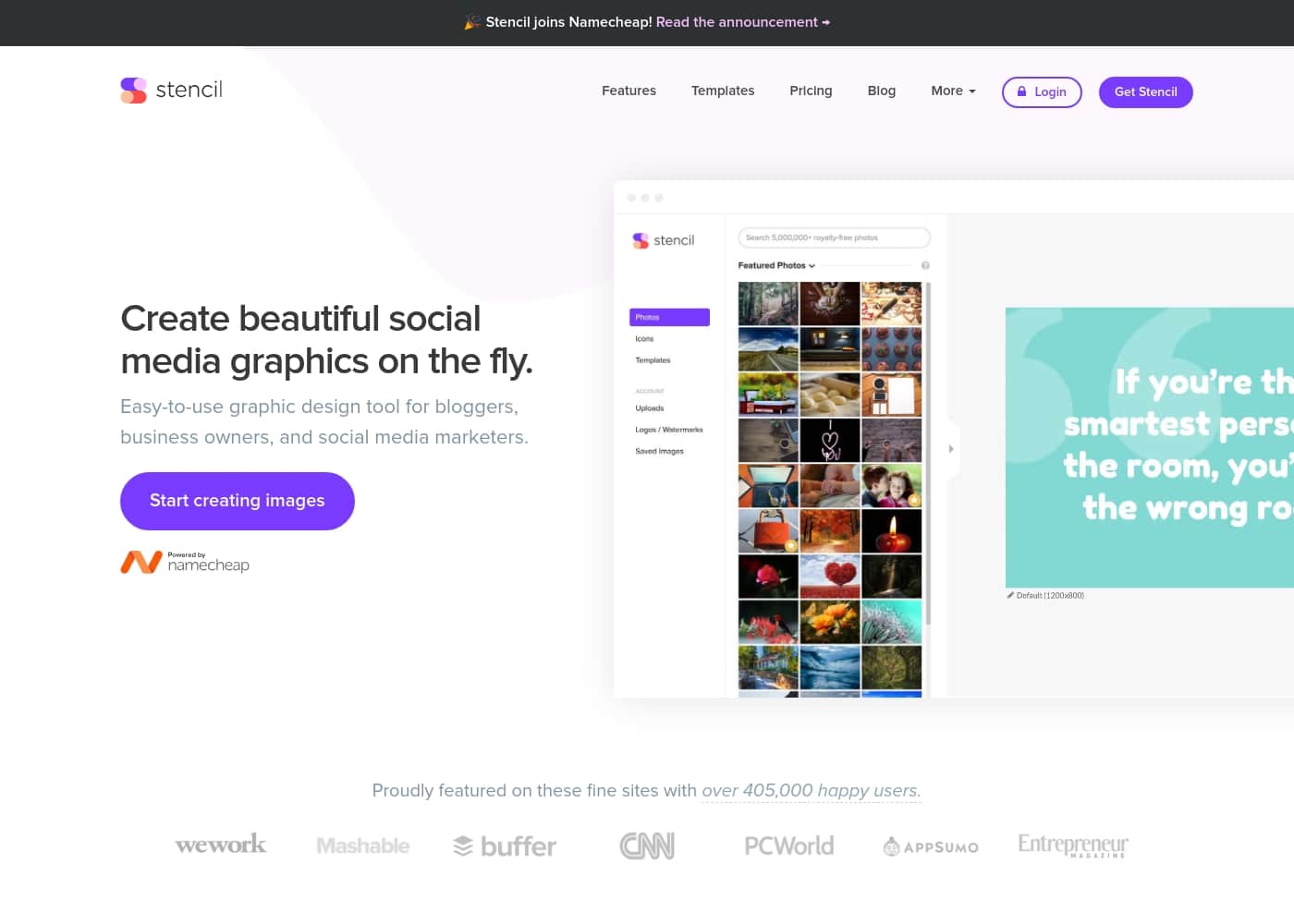Click the help question mark icon
The image size is (1294, 924).
click(x=925, y=265)
